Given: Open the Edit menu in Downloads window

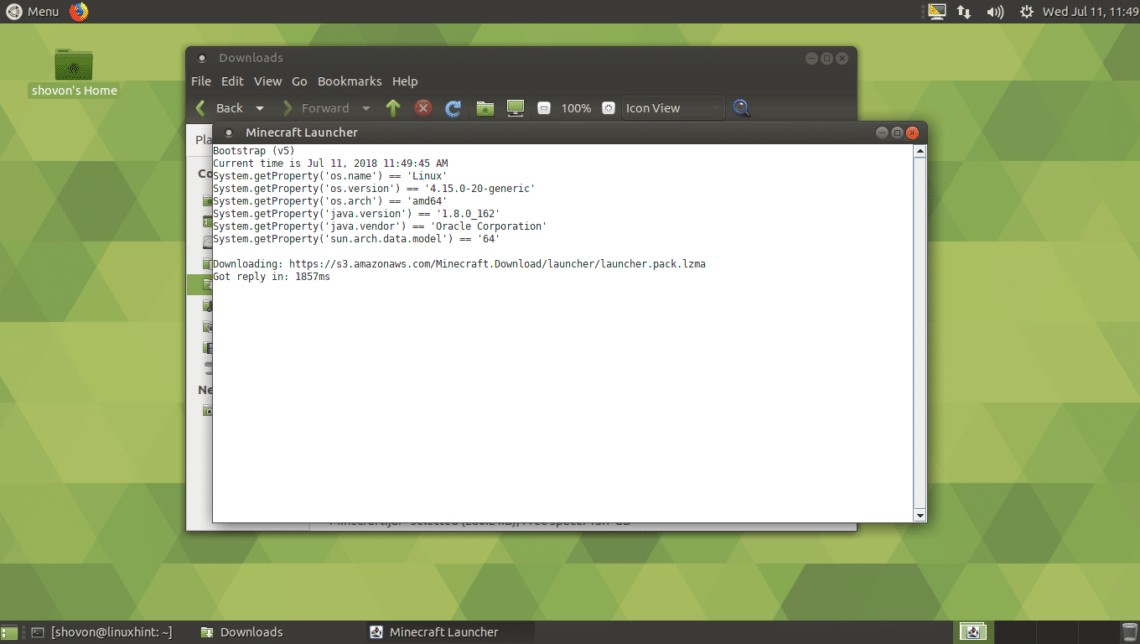Looking at the screenshot, I should [232, 81].
